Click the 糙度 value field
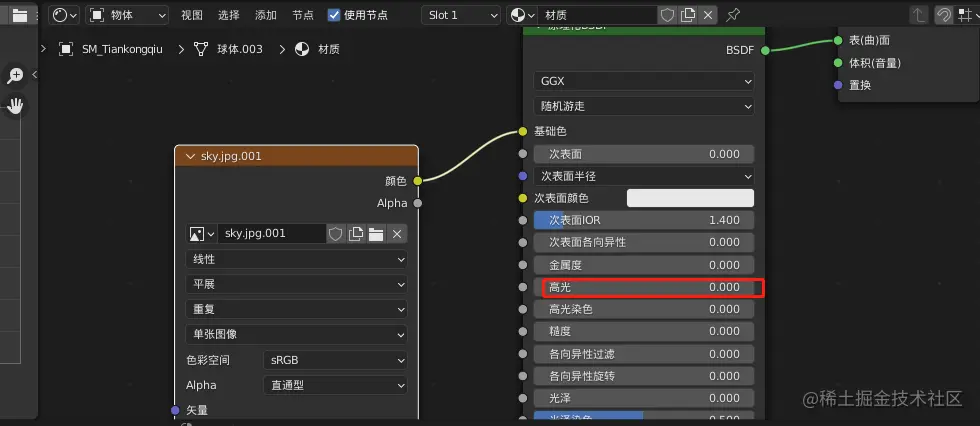The image size is (980, 426). coord(644,331)
